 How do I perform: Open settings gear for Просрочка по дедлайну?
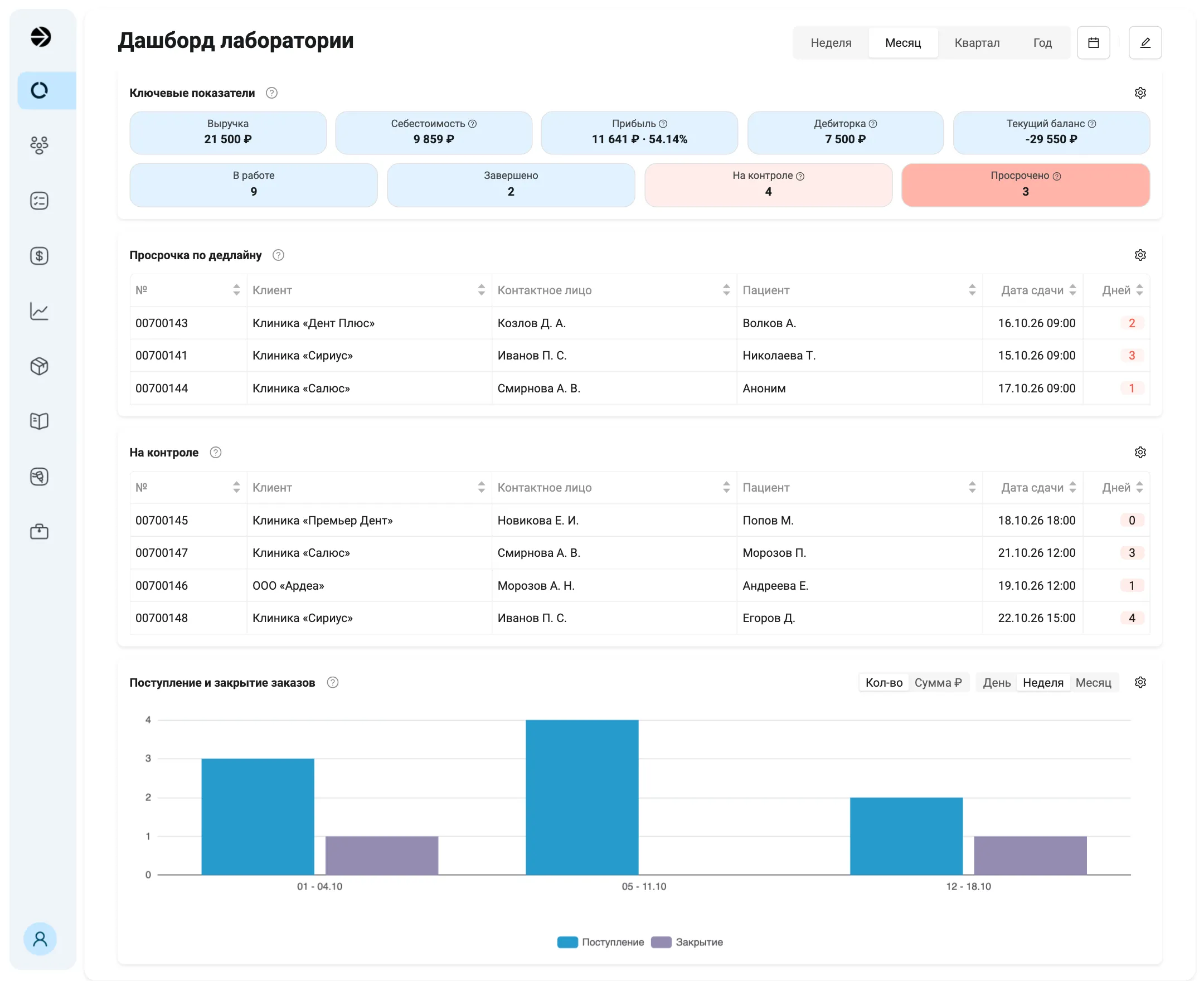[x=1140, y=255]
